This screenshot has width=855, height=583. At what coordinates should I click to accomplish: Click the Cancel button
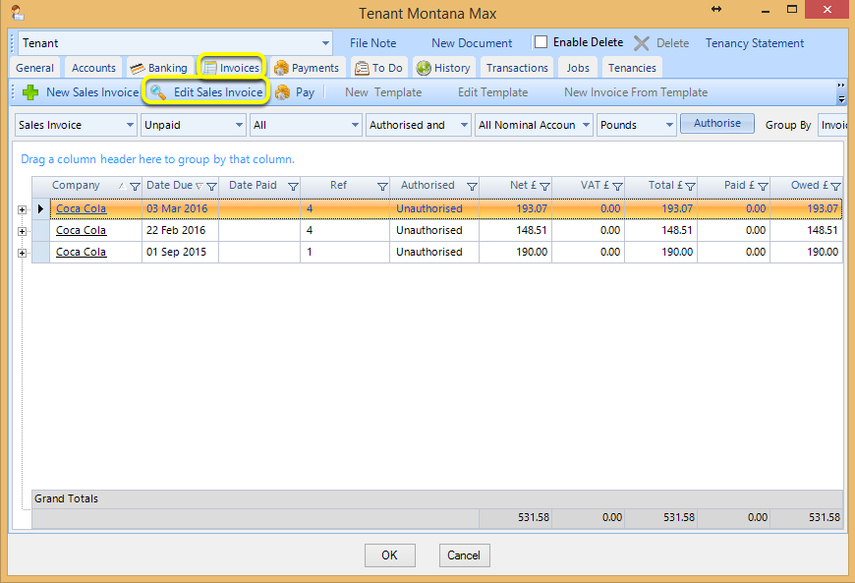(x=464, y=555)
